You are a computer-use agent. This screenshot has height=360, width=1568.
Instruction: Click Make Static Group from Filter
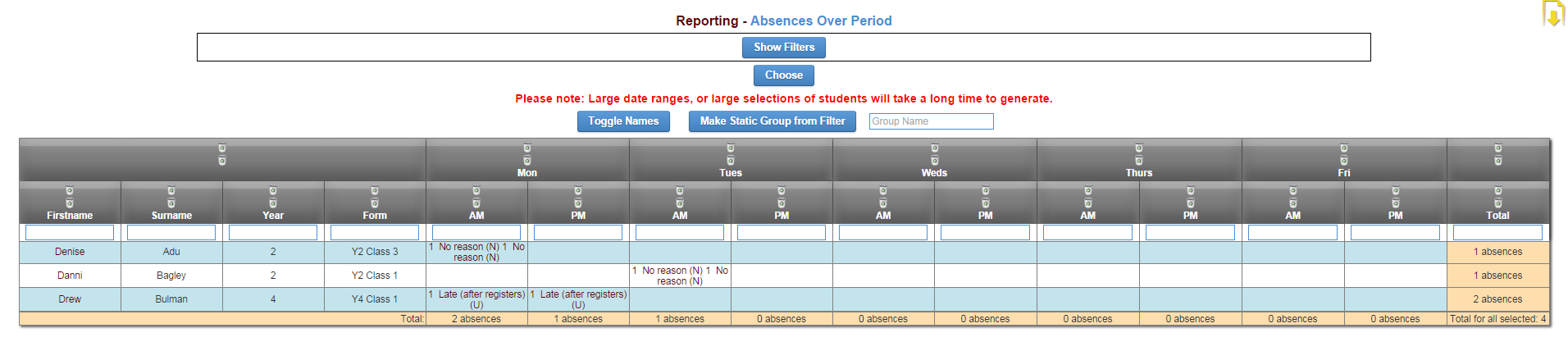(x=772, y=121)
